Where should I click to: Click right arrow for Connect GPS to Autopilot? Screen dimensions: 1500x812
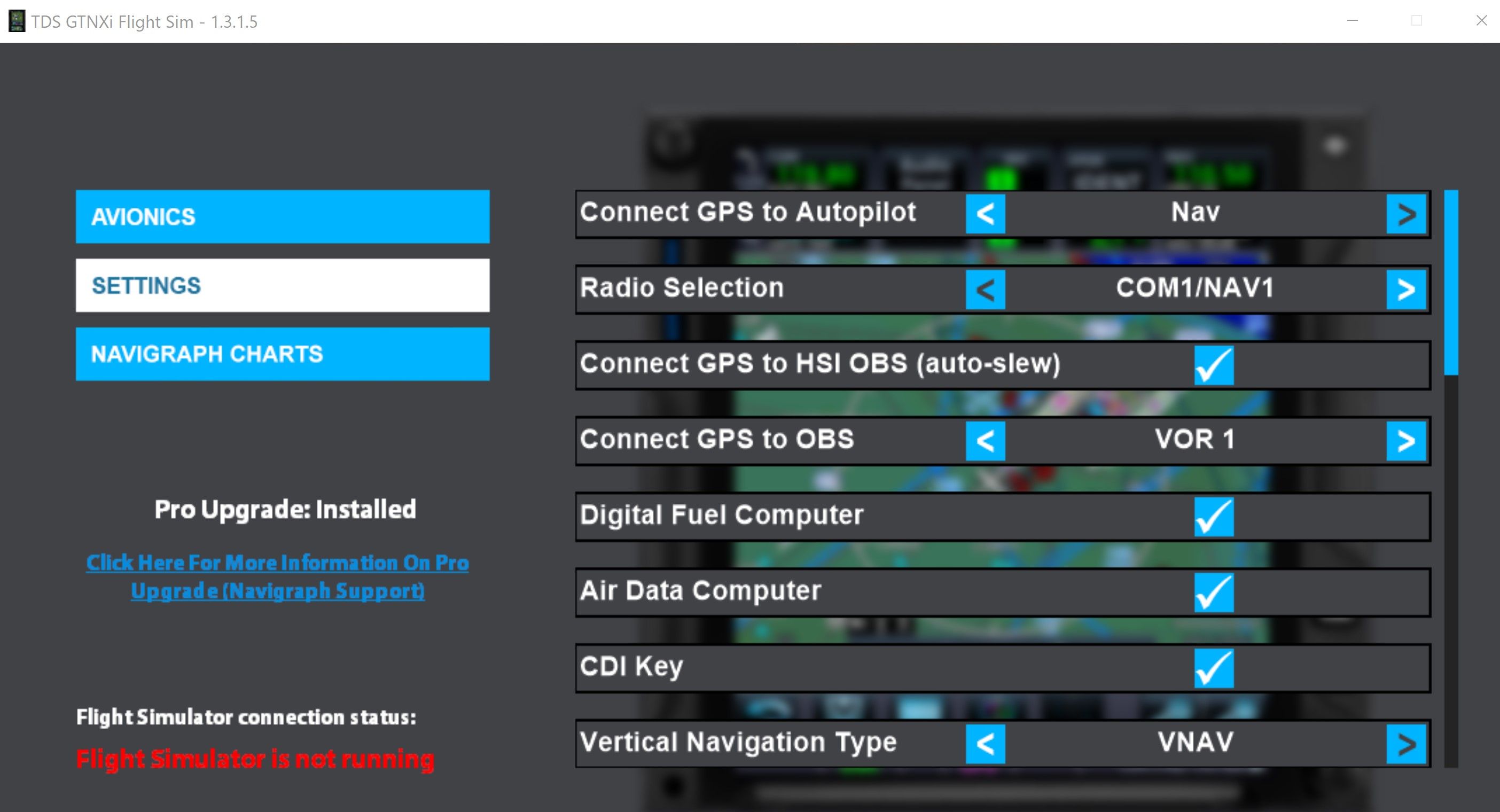click(1406, 214)
